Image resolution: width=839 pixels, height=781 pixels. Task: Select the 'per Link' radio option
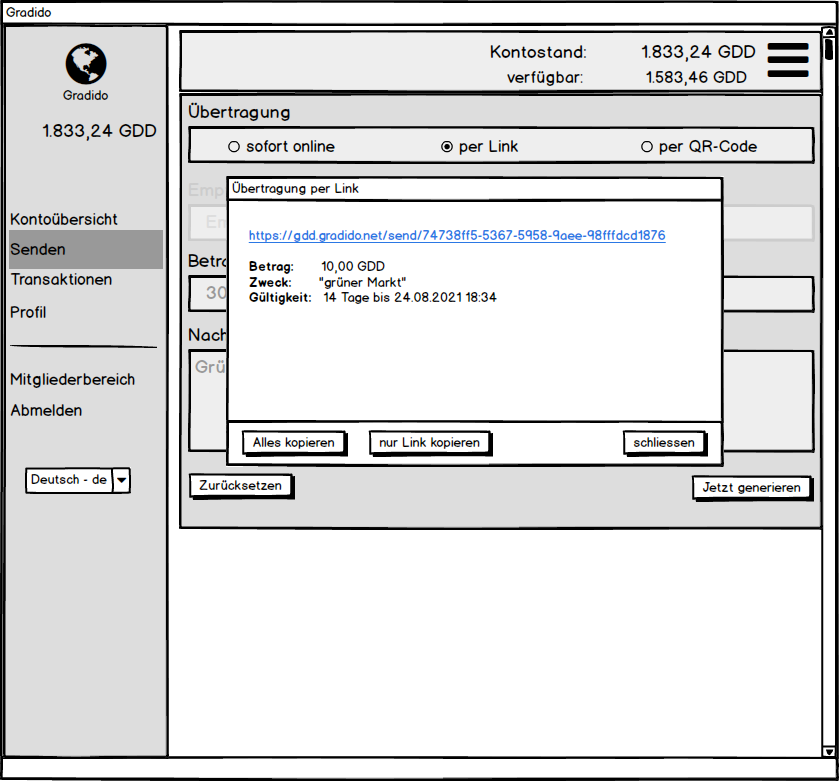coord(447,147)
